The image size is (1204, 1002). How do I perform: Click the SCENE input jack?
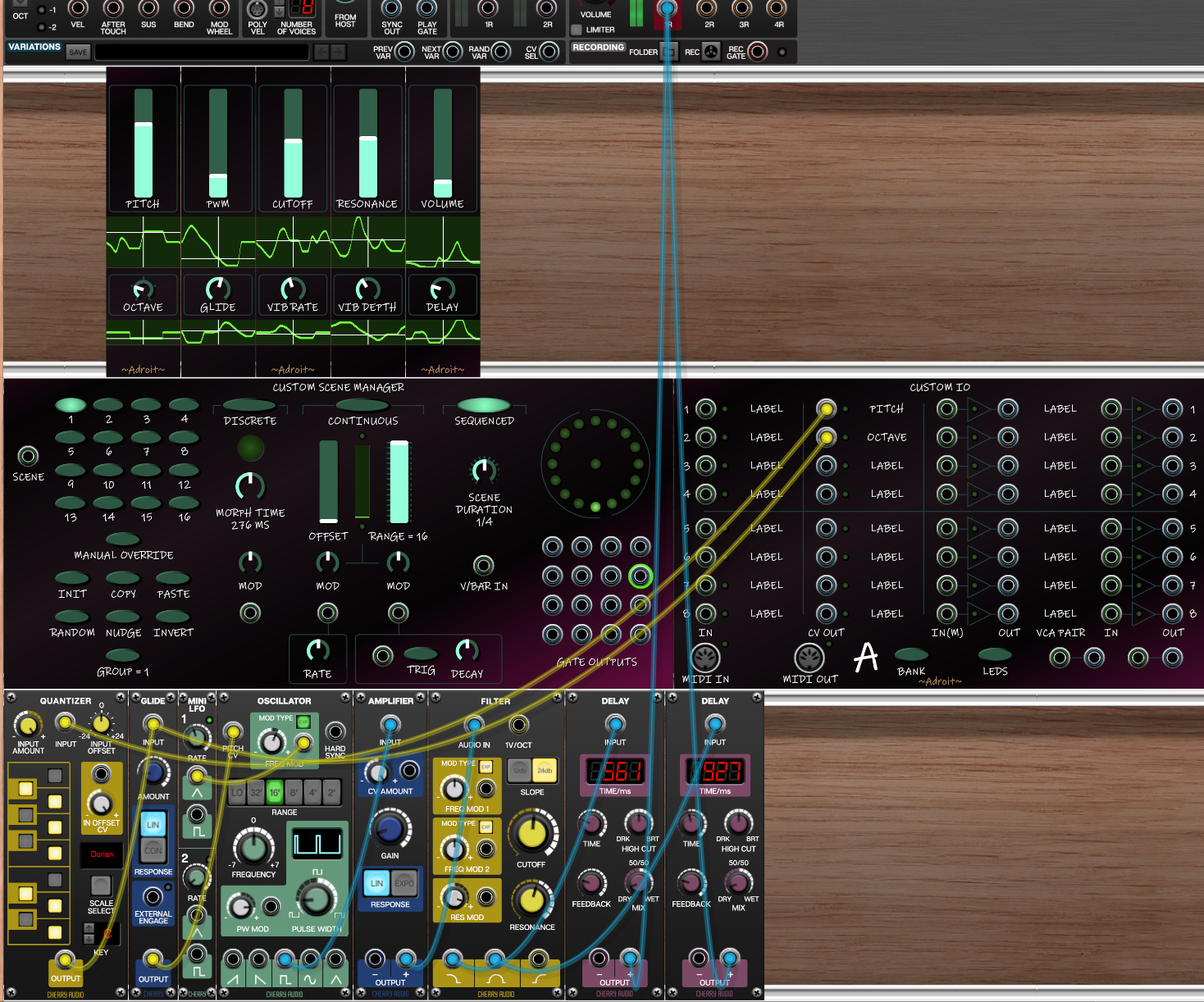(28, 456)
